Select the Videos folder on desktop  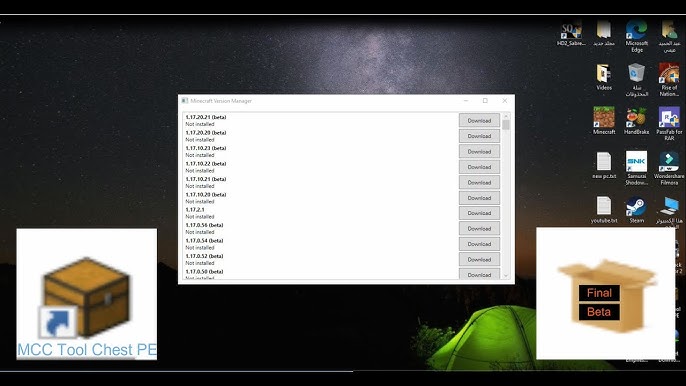coord(604,77)
